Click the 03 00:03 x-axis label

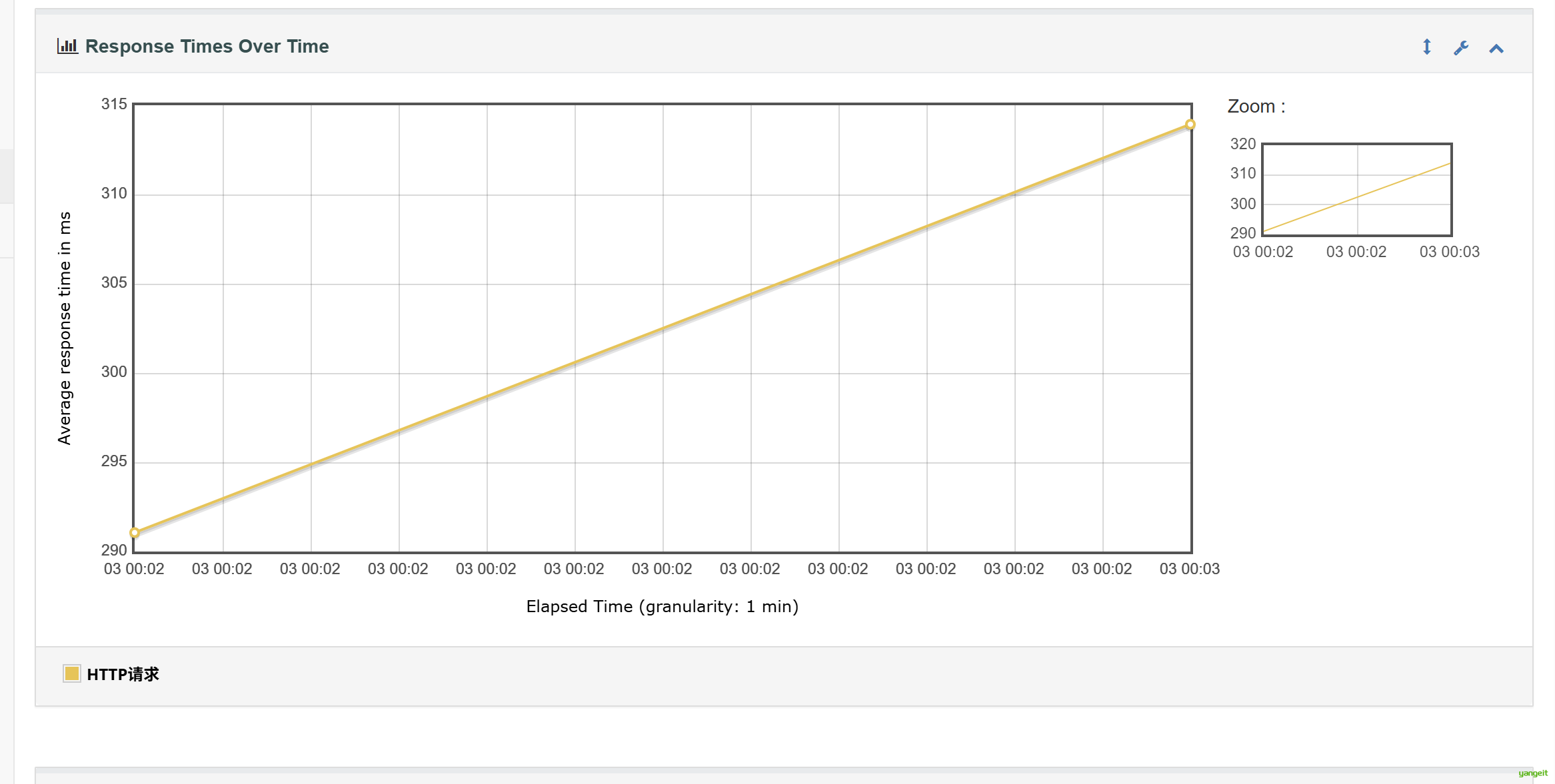(x=1190, y=569)
